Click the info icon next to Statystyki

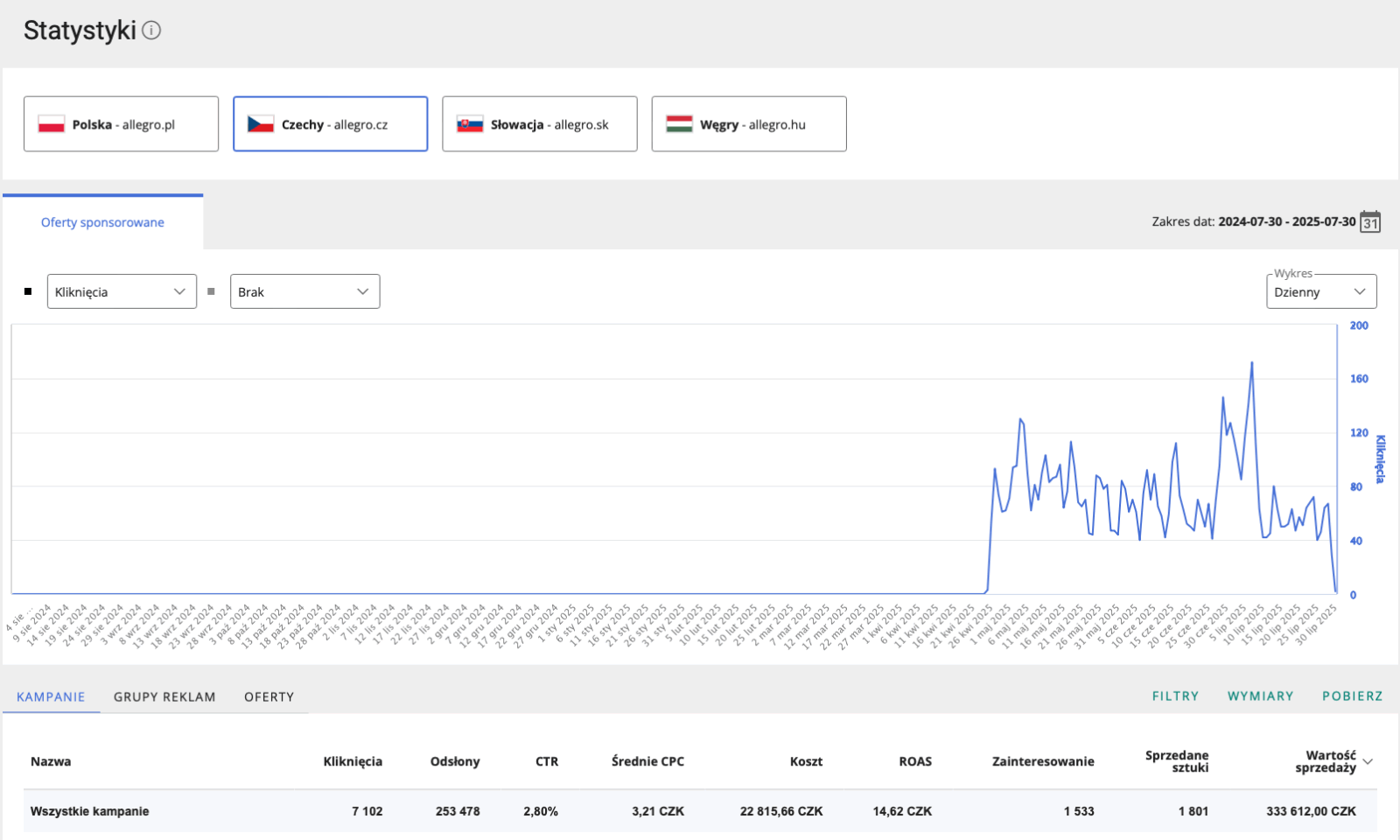point(151,31)
